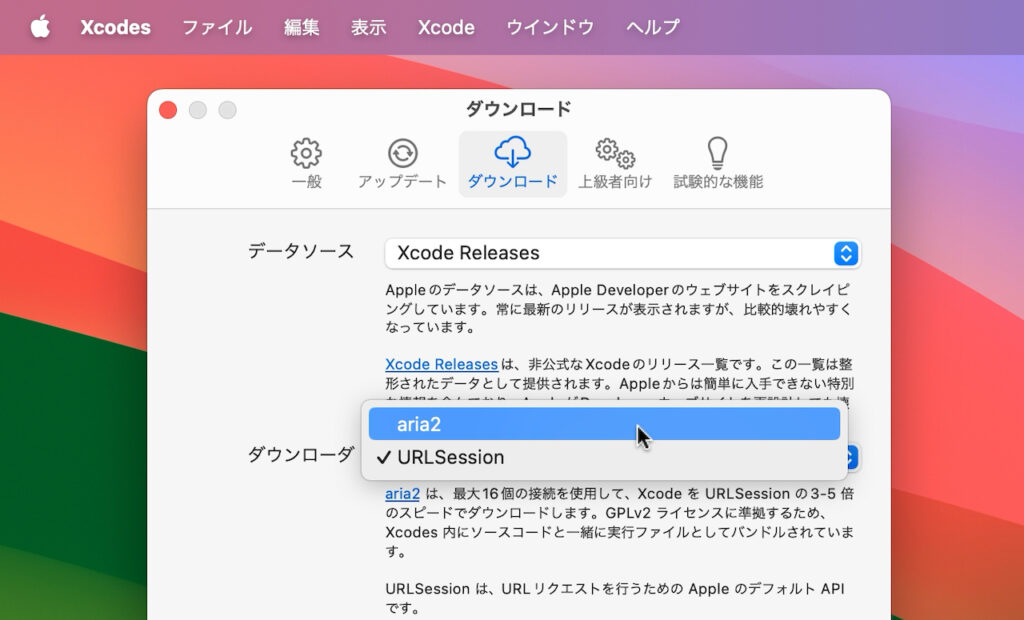Open the Xcode menu in the menu bar

tap(445, 27)
